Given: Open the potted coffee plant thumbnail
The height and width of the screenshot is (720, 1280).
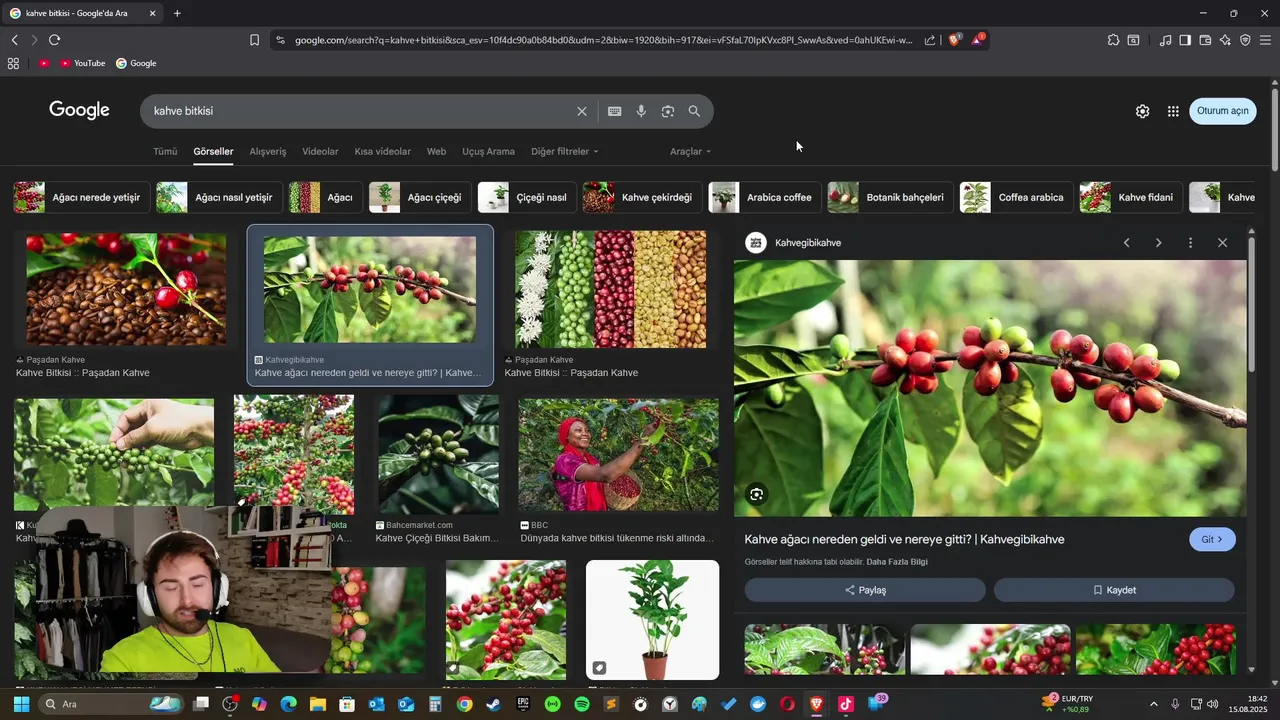Looking at the screenshot, I should click(x=652, y=620).
